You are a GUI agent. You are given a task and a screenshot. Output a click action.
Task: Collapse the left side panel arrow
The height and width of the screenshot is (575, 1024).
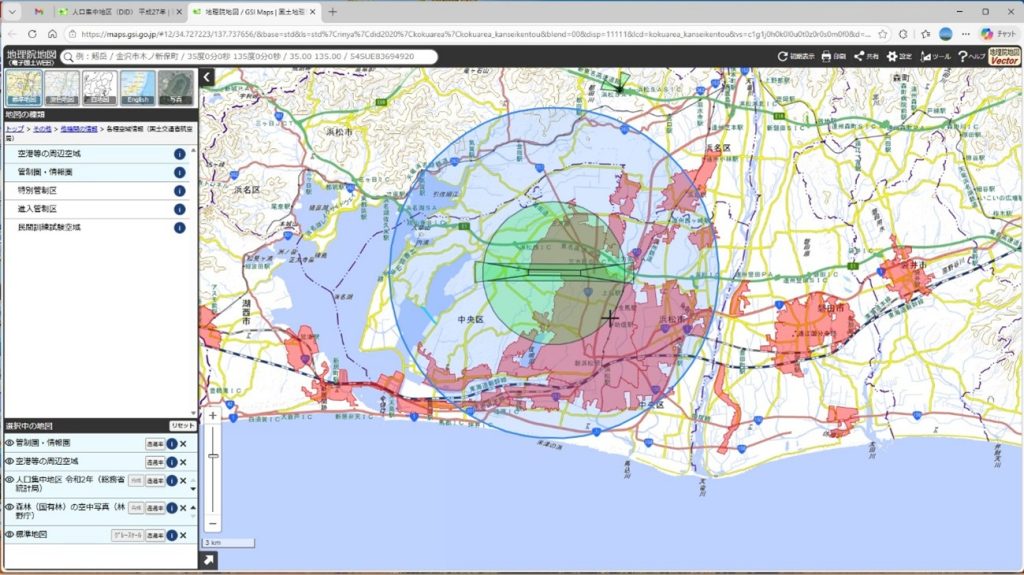207,77
